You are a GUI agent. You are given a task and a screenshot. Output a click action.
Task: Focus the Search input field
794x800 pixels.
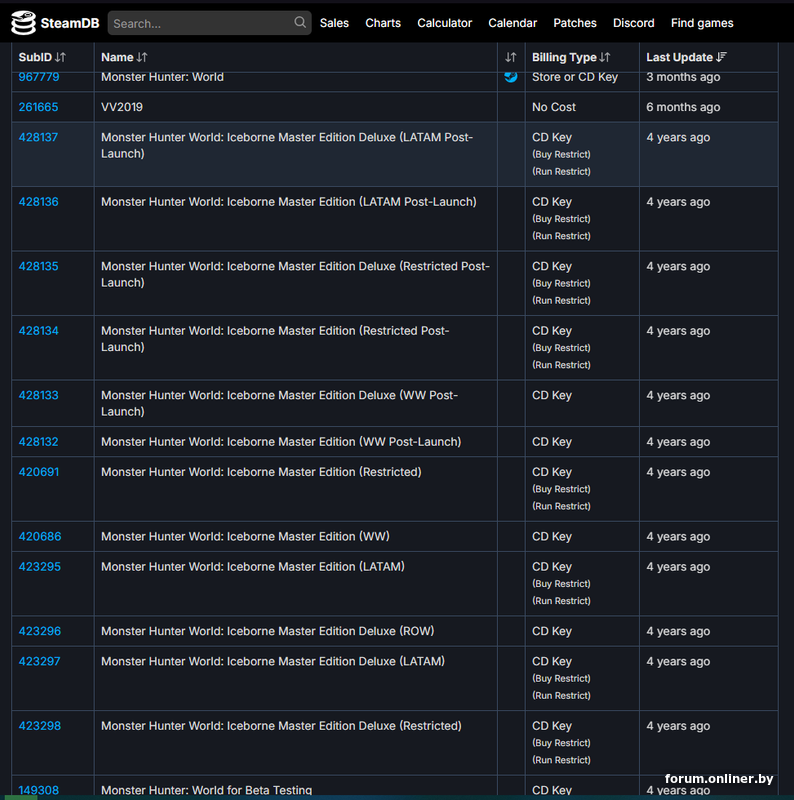pos(200,23)
